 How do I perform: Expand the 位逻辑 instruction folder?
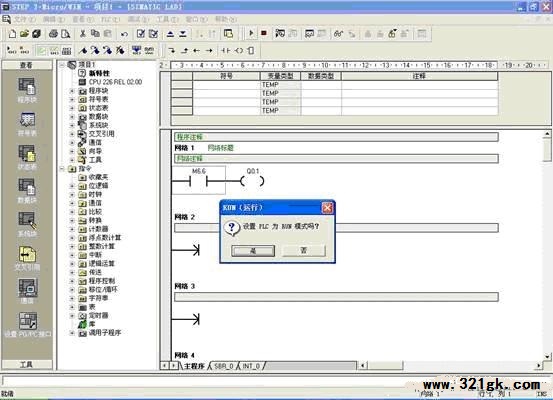[x=72, y=186]
